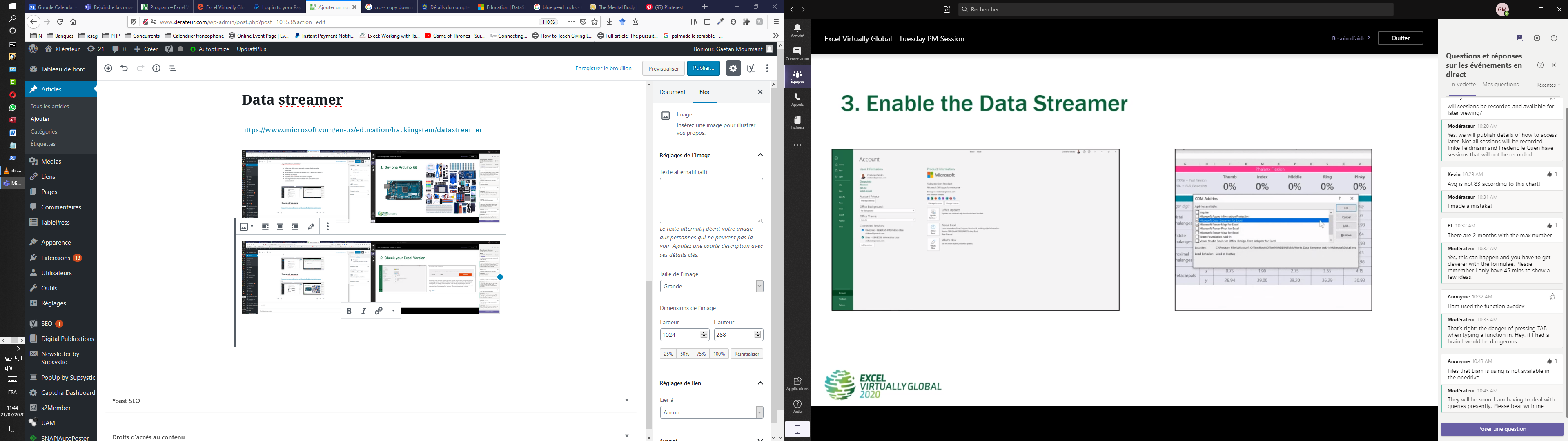
Task: Set image size to 25%
Action: pos(668,354)
